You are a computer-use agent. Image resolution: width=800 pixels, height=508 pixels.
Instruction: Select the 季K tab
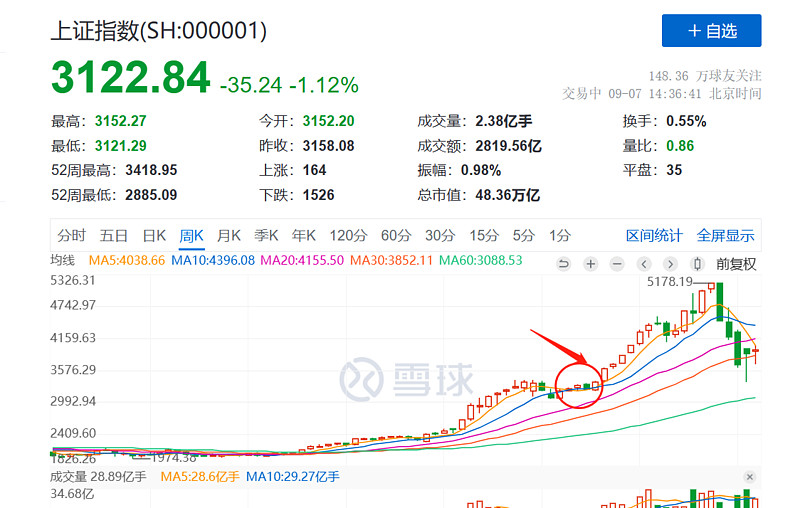(x=266, y=236)
